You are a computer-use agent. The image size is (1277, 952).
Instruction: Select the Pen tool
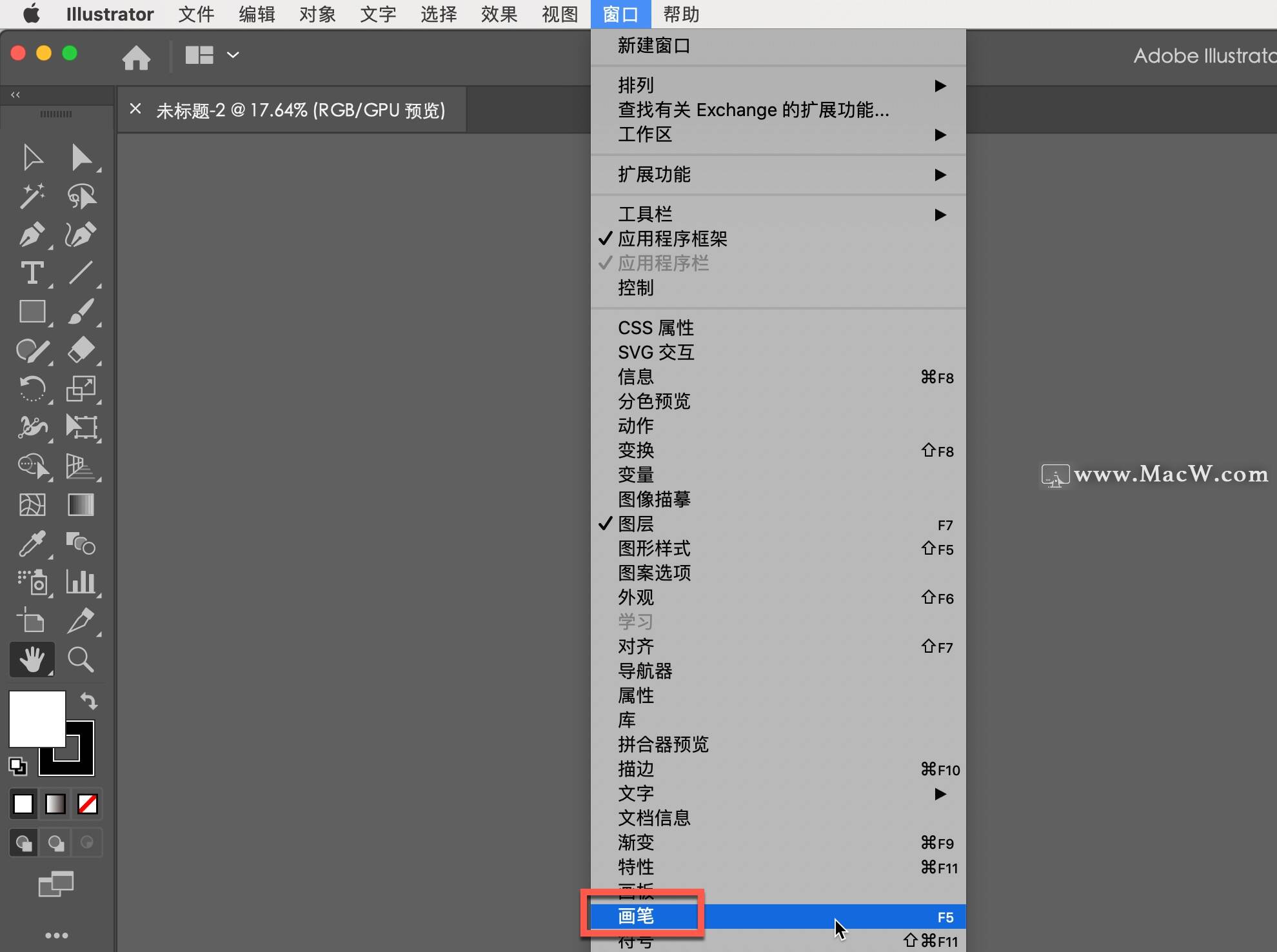coord(32,235)
